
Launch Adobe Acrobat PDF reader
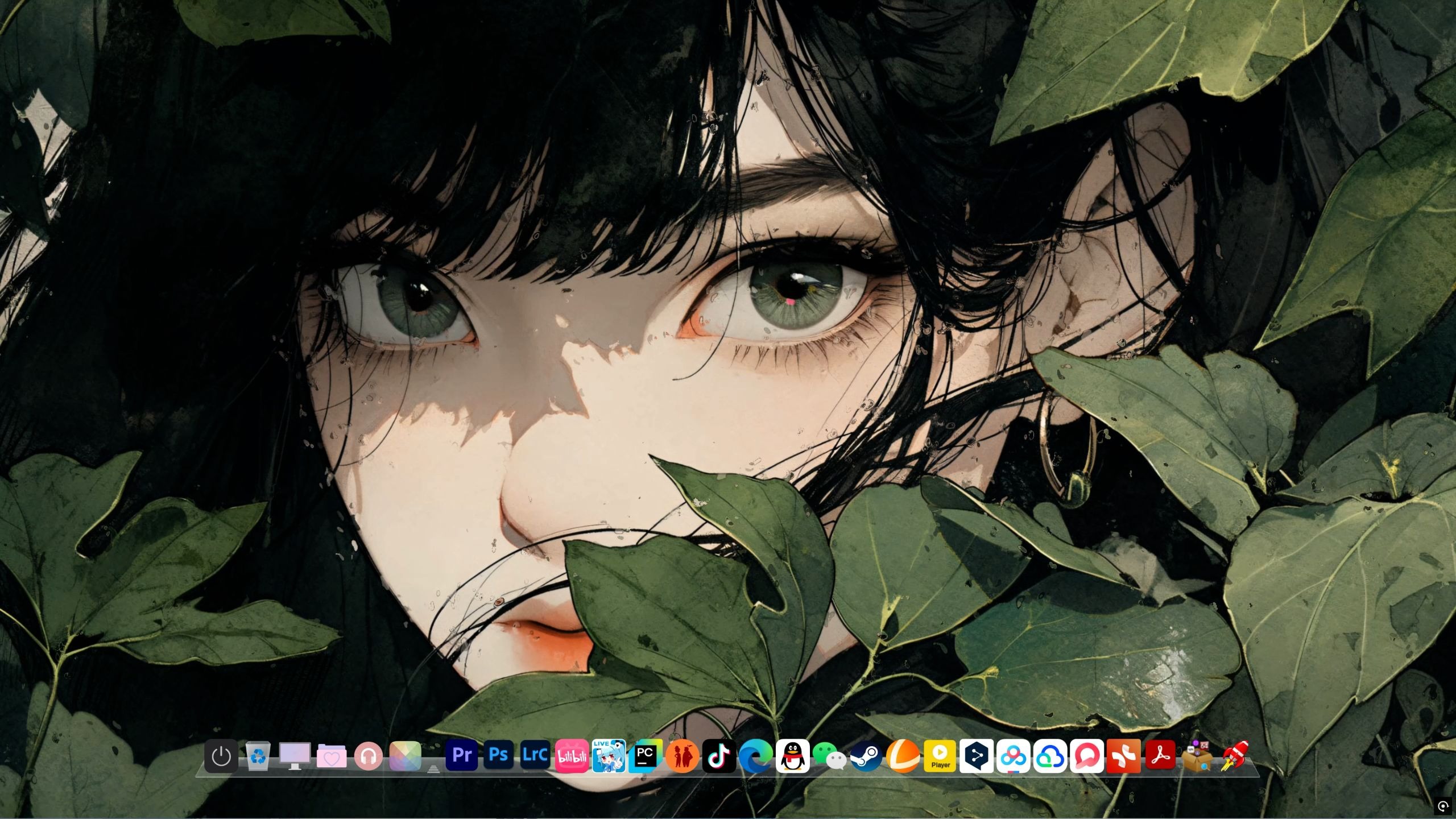coord(1160,755)
